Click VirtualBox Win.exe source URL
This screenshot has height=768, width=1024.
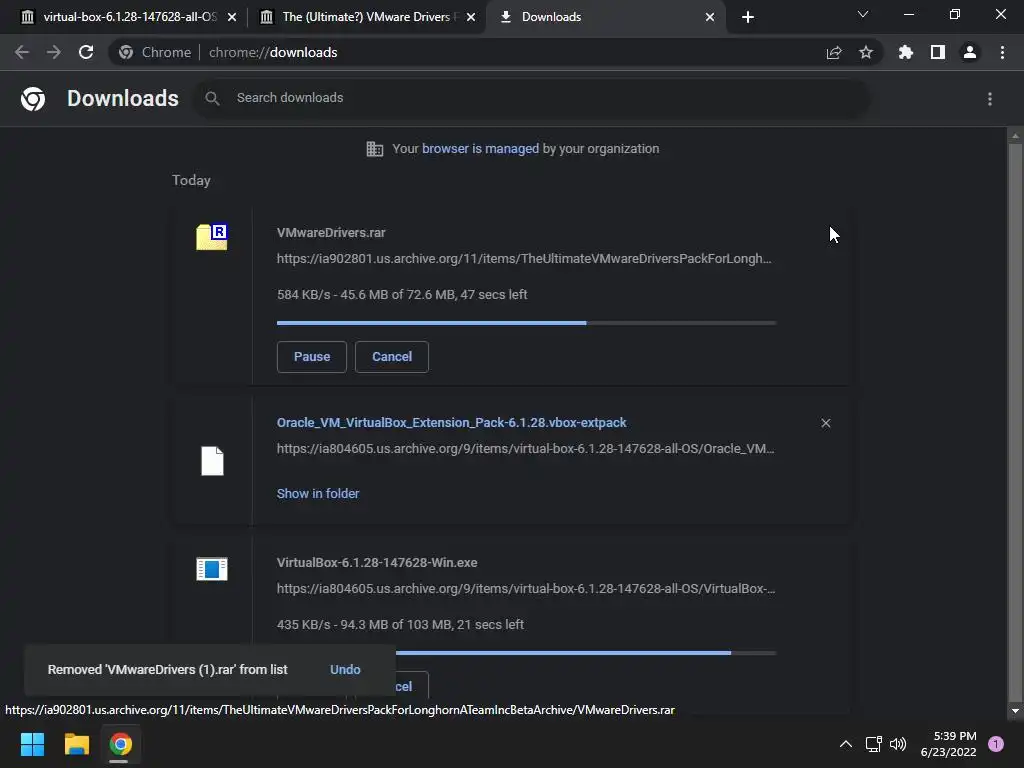[x=526, y=588]
